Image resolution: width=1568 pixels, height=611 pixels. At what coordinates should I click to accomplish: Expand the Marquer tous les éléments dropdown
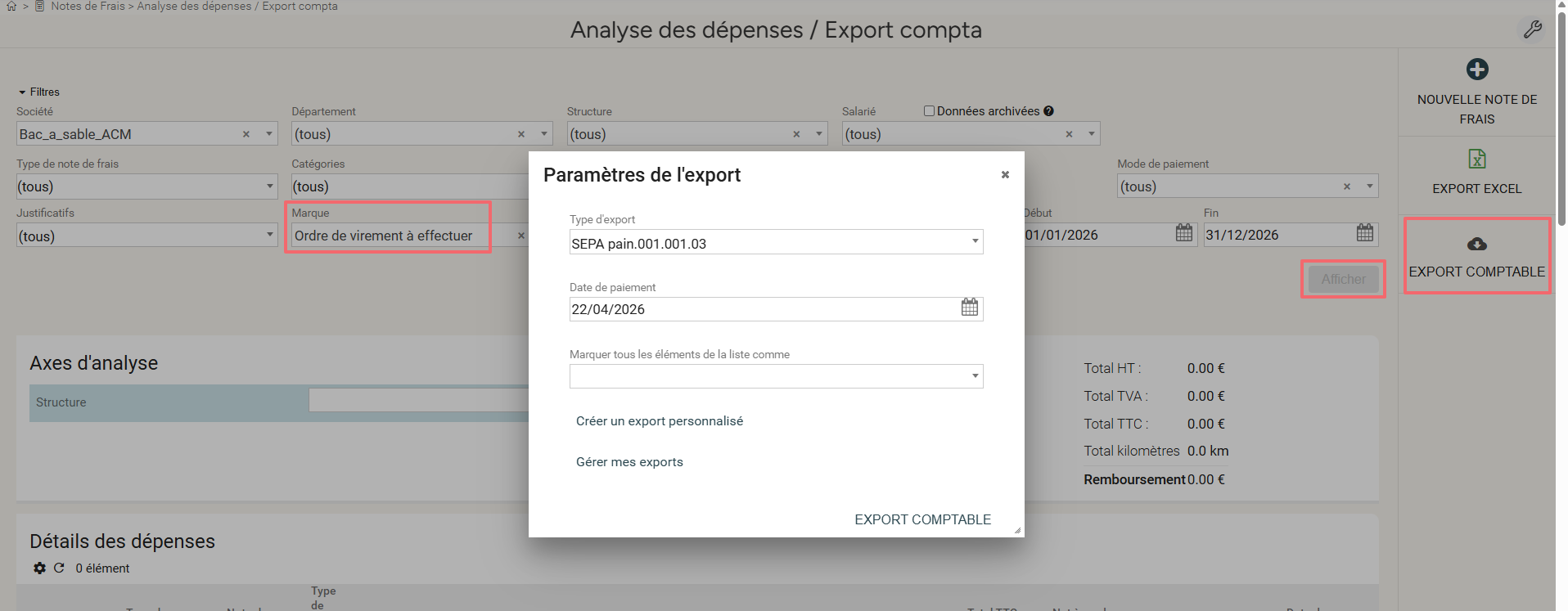click(x=975, y=376)
